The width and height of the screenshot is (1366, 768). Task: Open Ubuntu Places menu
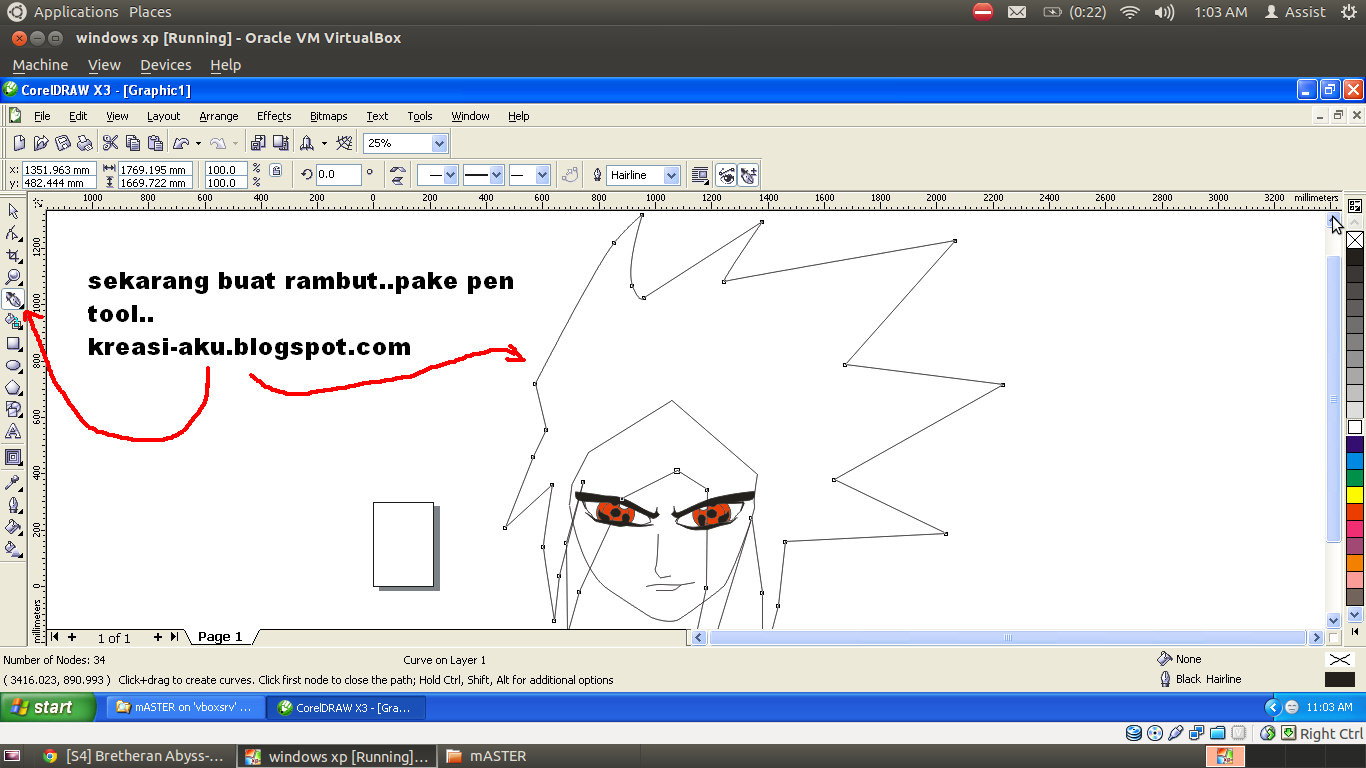(150, 12)
